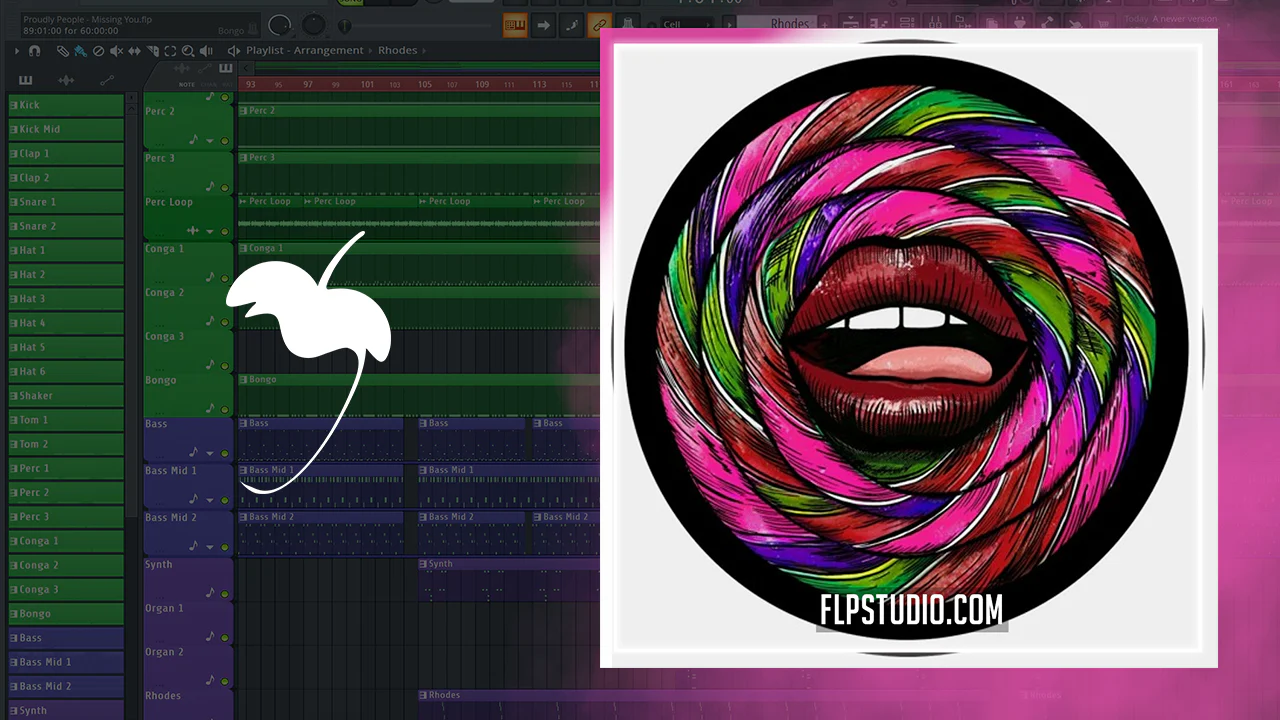Mute the Bass track

coord(225,453)
